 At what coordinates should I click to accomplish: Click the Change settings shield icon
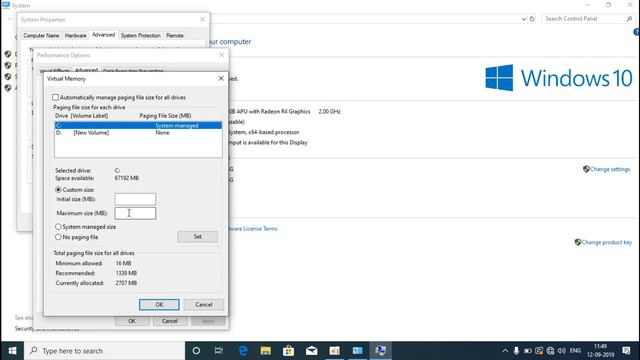(586, 169)
